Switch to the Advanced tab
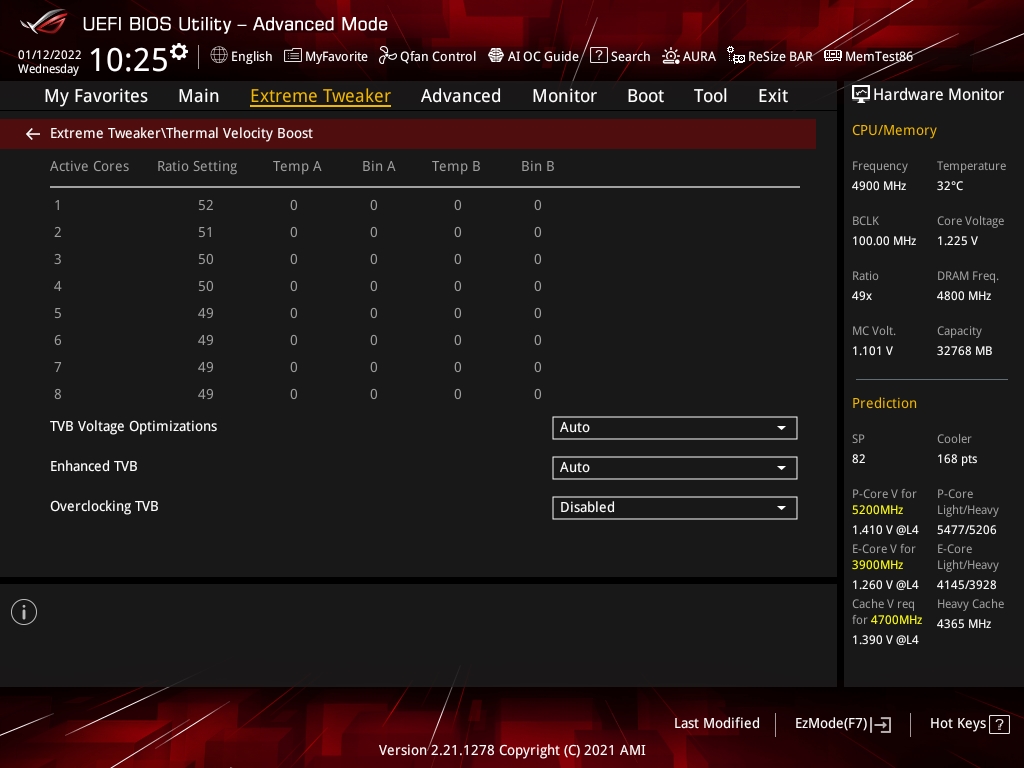1024x768 pixels. coord(460,96)
